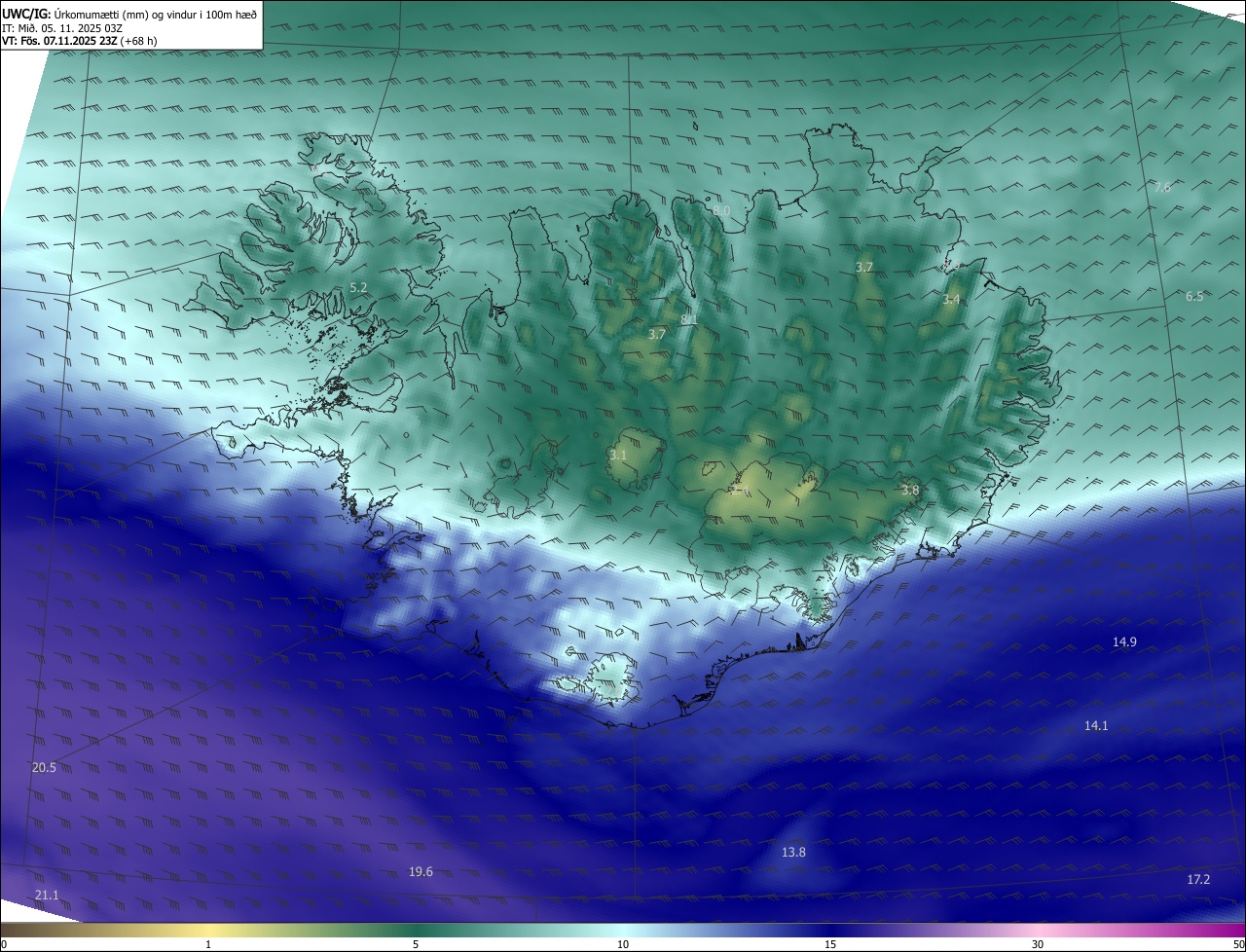Click the 50 tick on the color scale
The width and height of the screenshot is (1246, 952).
[x=1238, y=944]
